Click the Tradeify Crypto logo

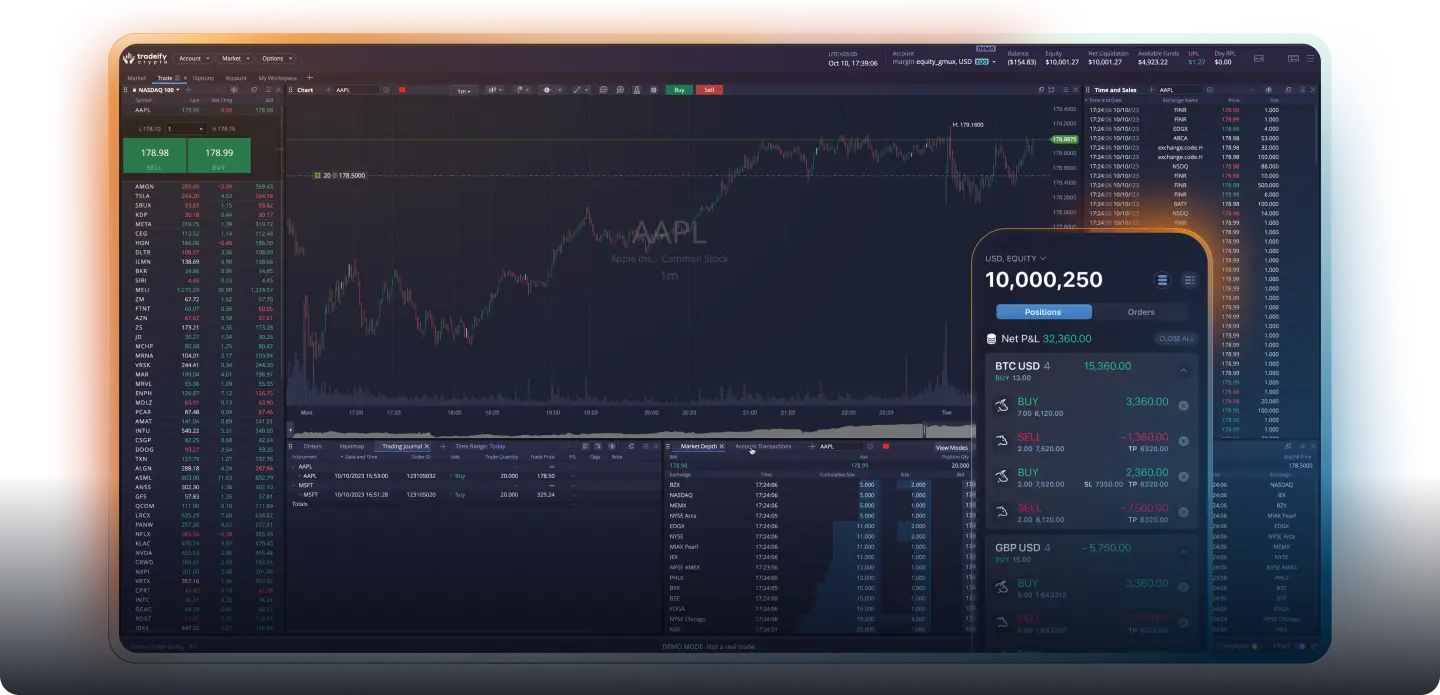(145, 58)
